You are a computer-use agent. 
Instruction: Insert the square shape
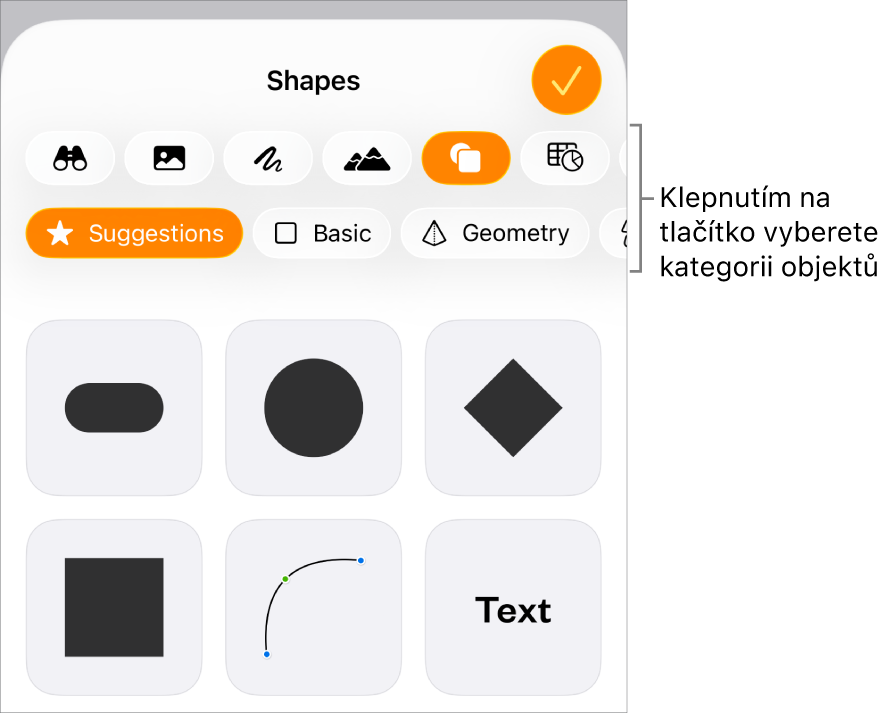114,607
